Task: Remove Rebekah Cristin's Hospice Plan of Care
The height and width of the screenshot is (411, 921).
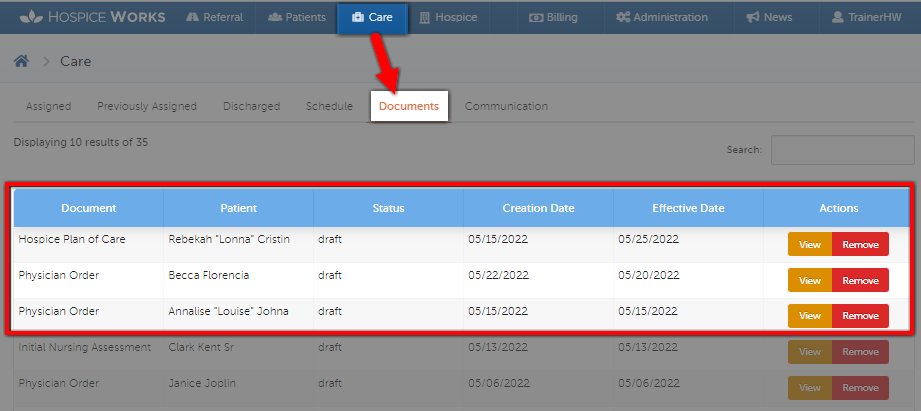Action: click(860, 244)
